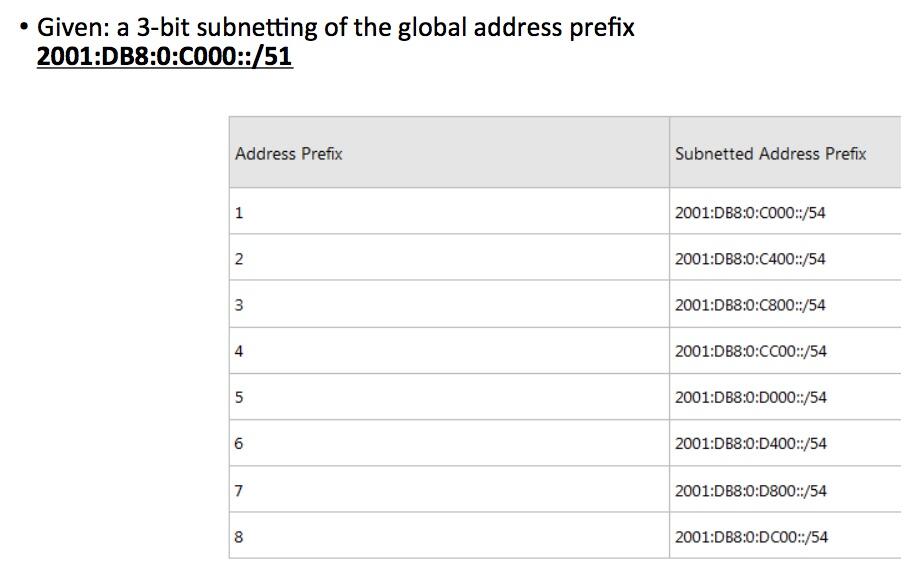Select the 'Subnetted Address Prefix' column header

(770, 154)
